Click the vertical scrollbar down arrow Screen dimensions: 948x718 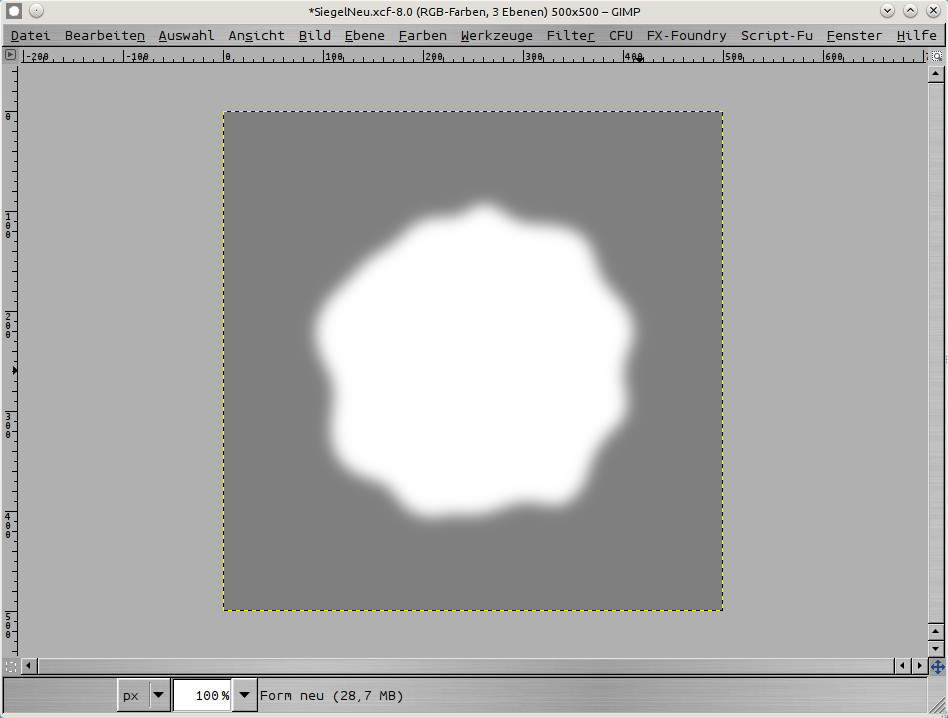click(x=937, y=649)
